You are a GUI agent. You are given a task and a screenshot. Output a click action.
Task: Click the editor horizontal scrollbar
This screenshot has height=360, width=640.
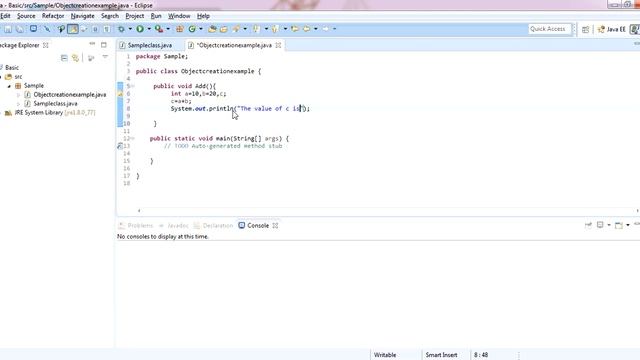click(x=388, y=211)
